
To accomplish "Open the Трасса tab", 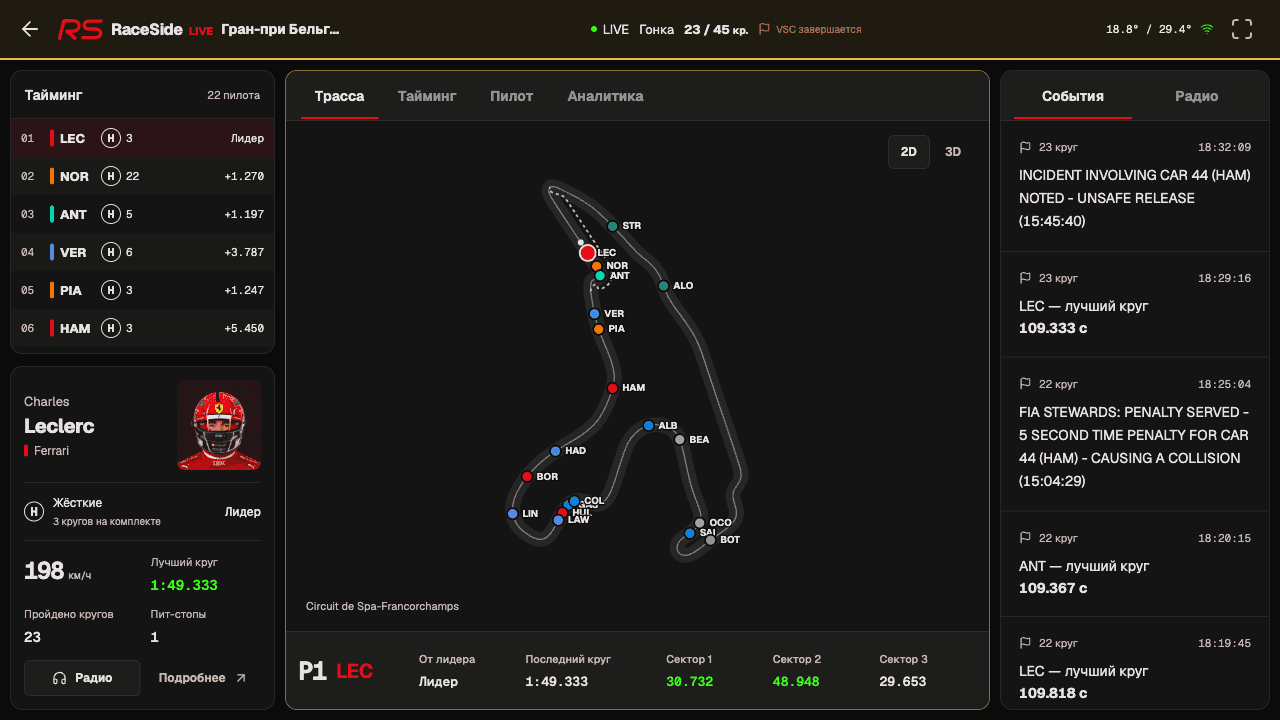I will pos(340,96).
